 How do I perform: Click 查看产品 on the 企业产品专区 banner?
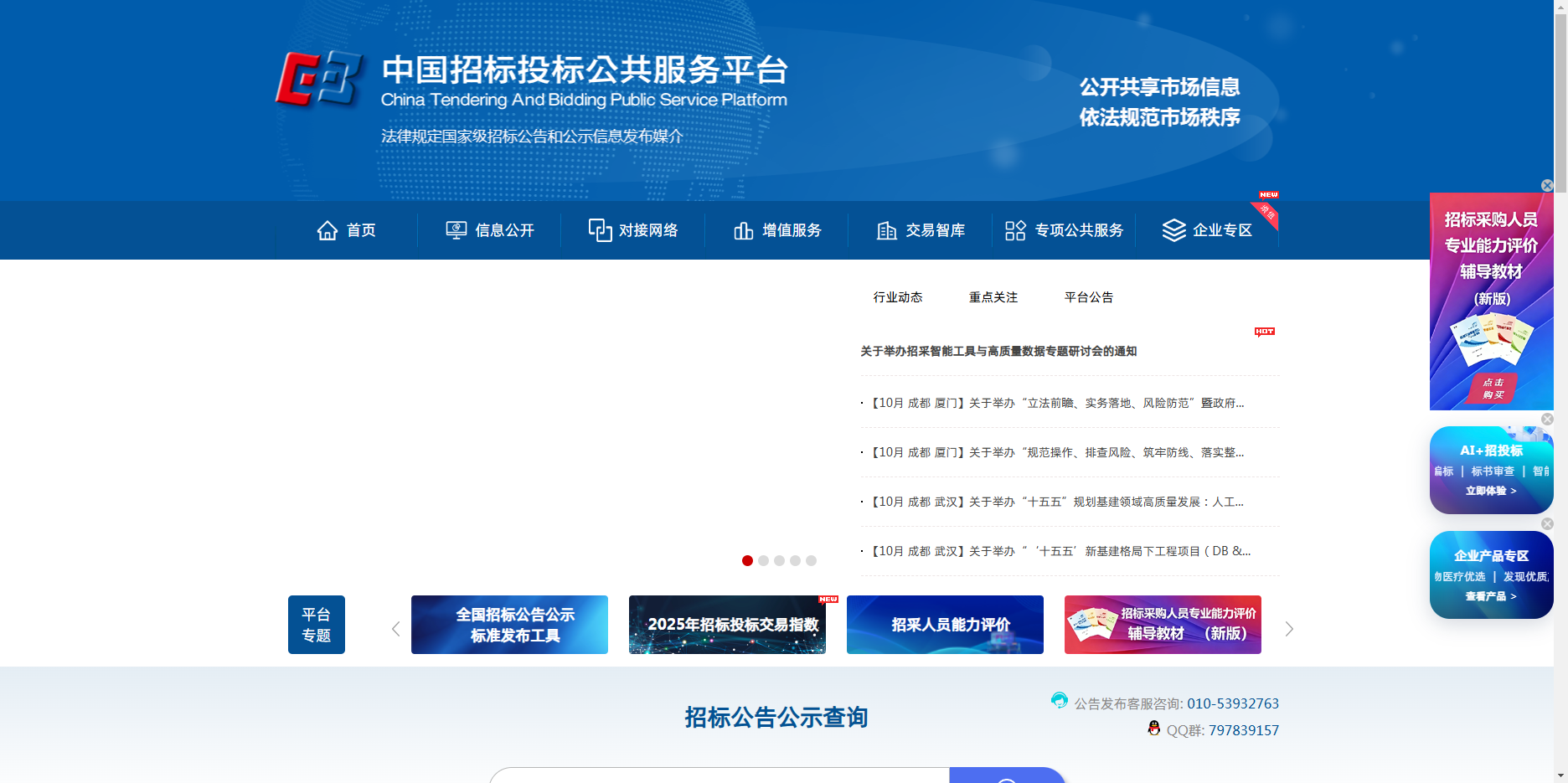click(1491, 596)
